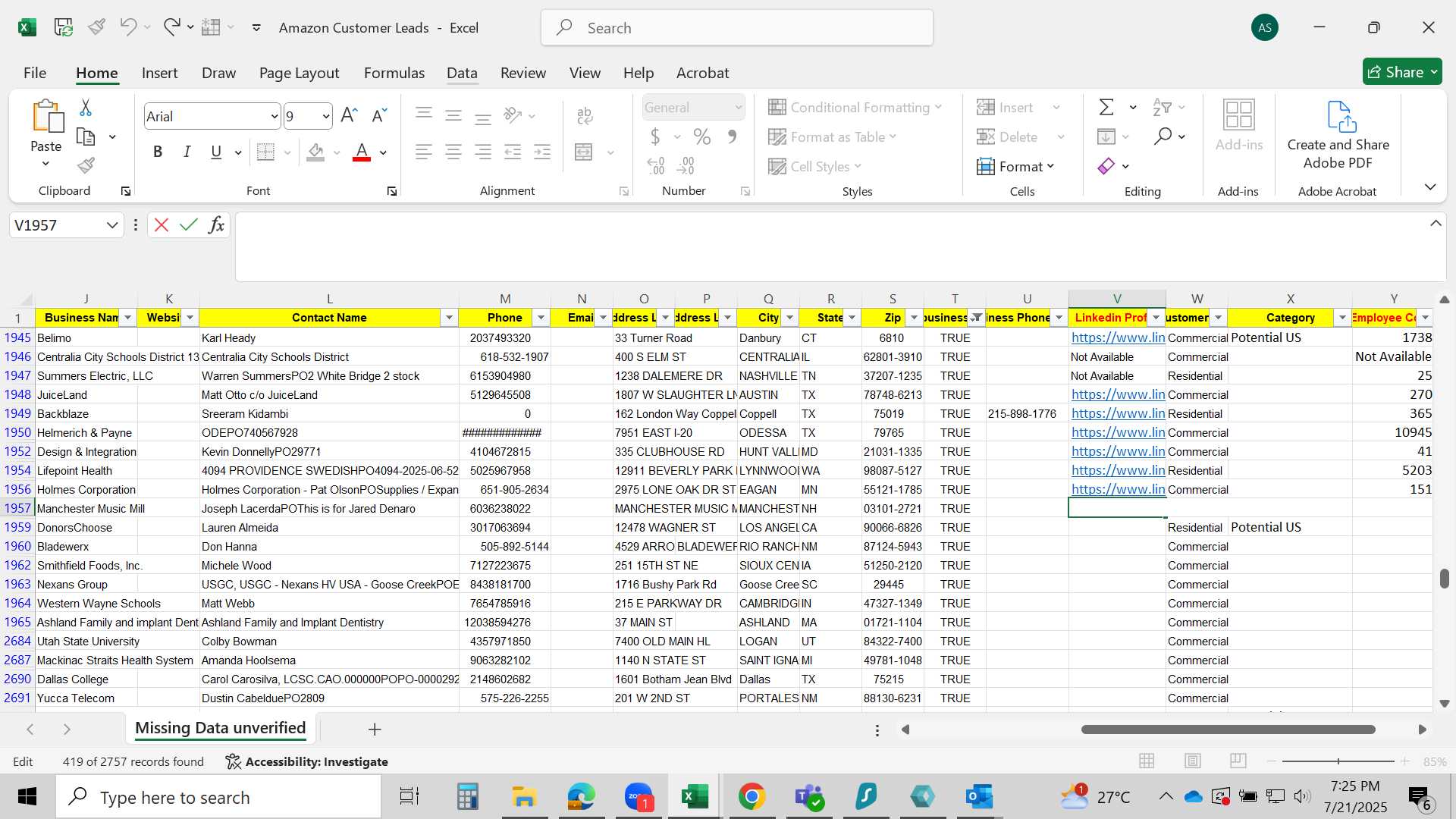Click the Merge & Center icon
Screen dimensions: 1456x819
584,152
